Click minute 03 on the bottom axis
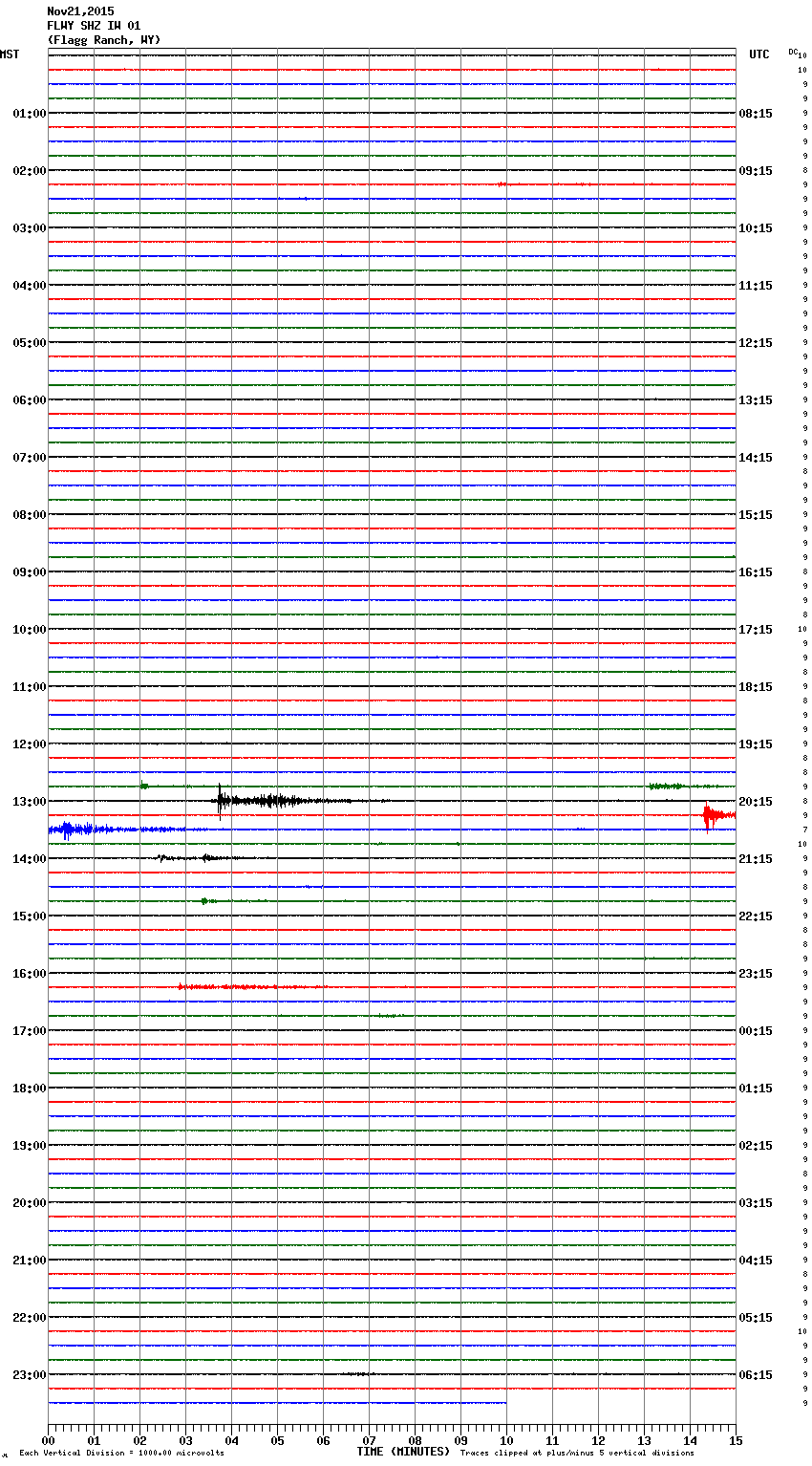The image size is (812, 1466). coord(185,1440)
